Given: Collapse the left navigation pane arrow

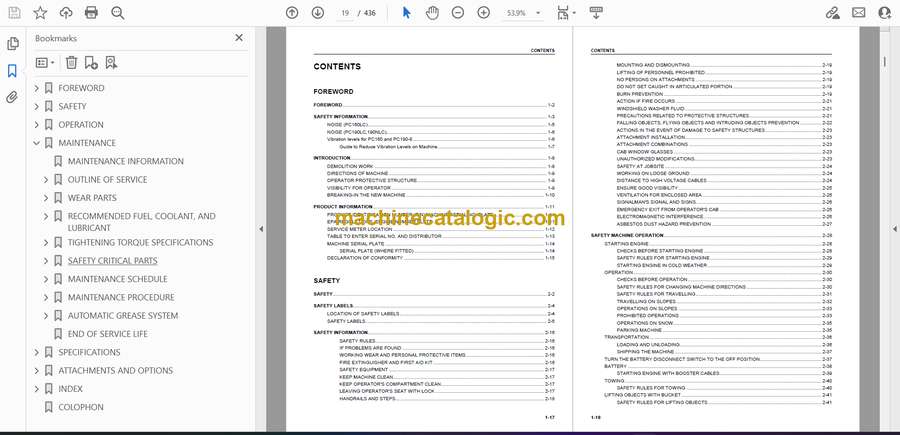Looking at the screenshot, I should click(x=261, y=229).
